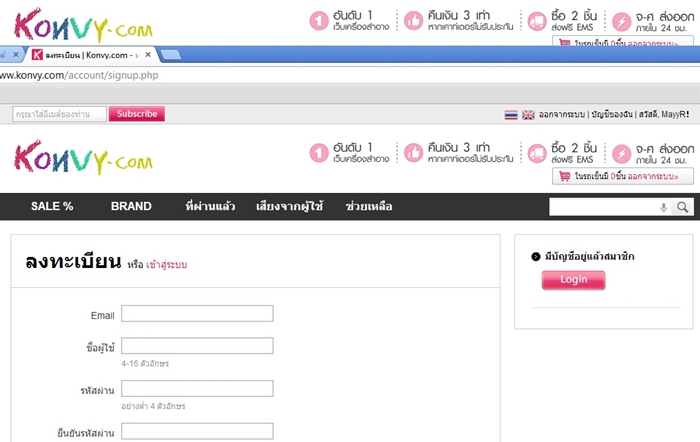The image size is (700, 442).
Task: Click the newsletter email input field
Action: (59, 114)
